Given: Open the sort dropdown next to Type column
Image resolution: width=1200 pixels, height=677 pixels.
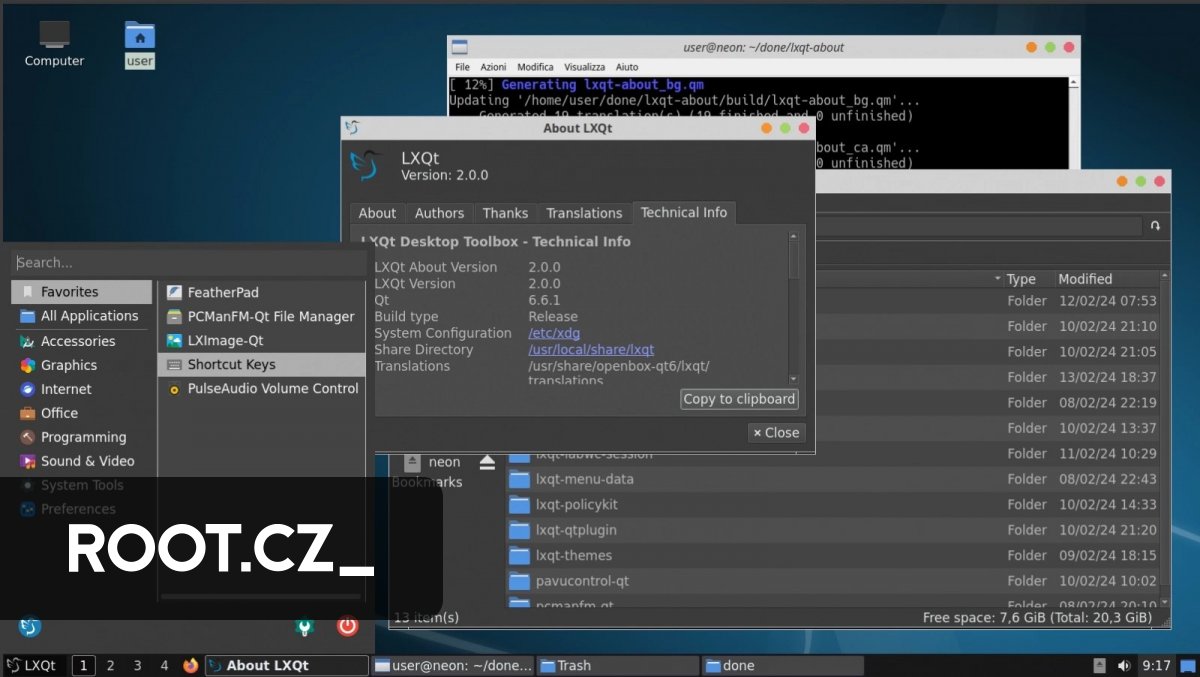Looking at the screenshot, I should pos(997,279).
